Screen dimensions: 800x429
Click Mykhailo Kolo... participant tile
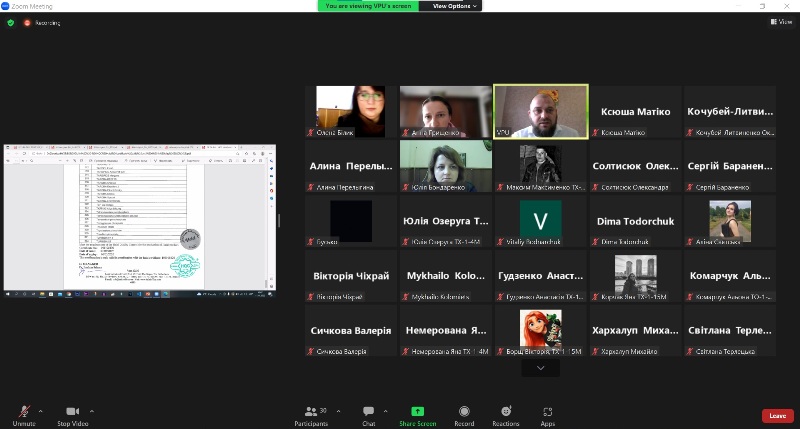(446, 275)
